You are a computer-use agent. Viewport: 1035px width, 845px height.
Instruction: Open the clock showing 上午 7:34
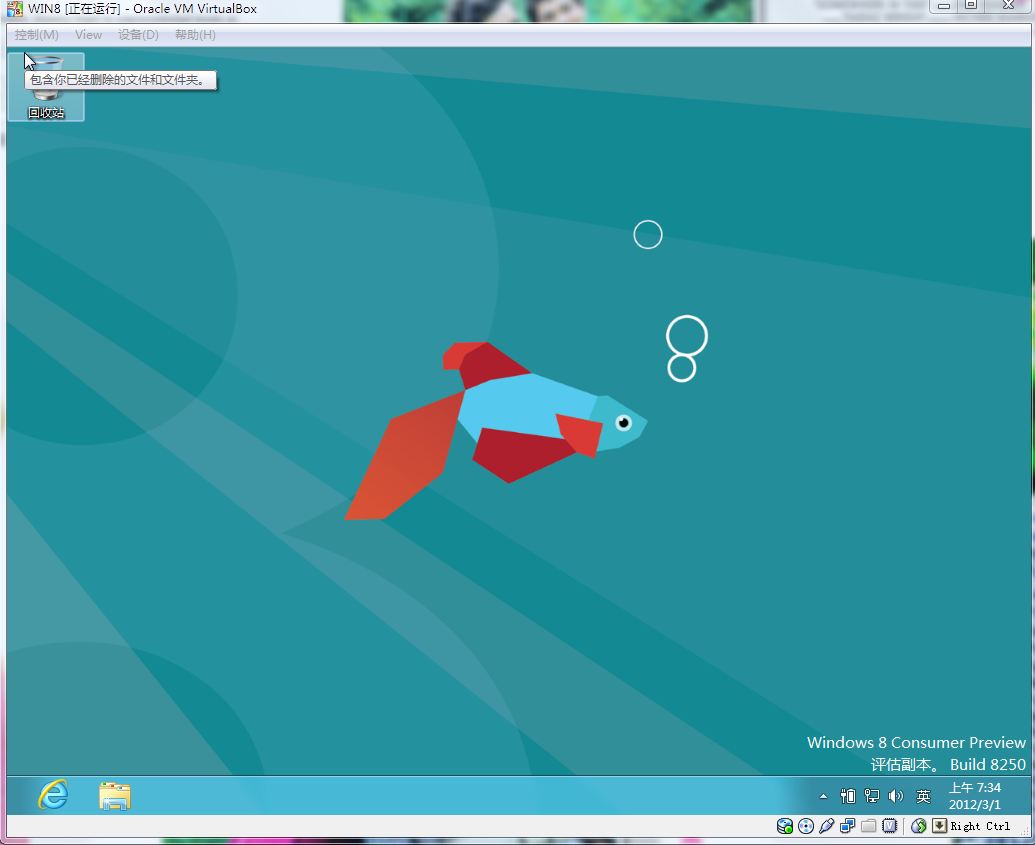[974, 796]
